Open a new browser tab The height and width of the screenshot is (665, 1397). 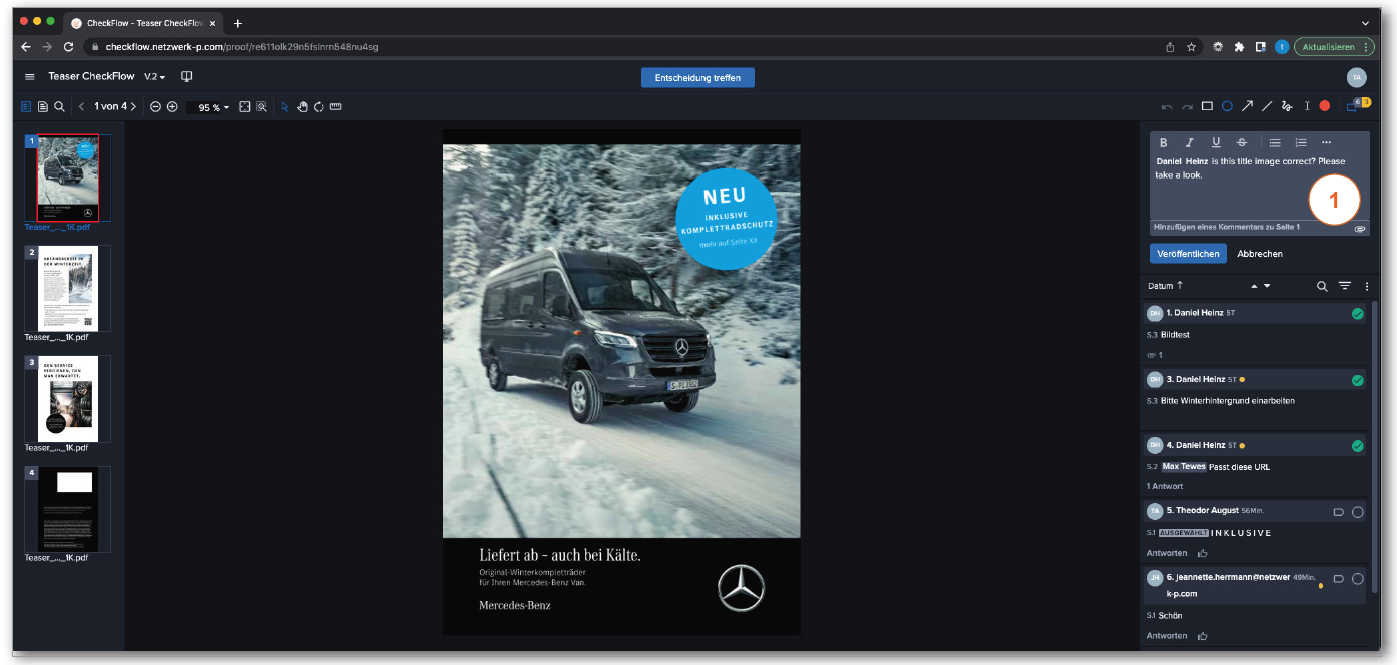coord(238,23)
